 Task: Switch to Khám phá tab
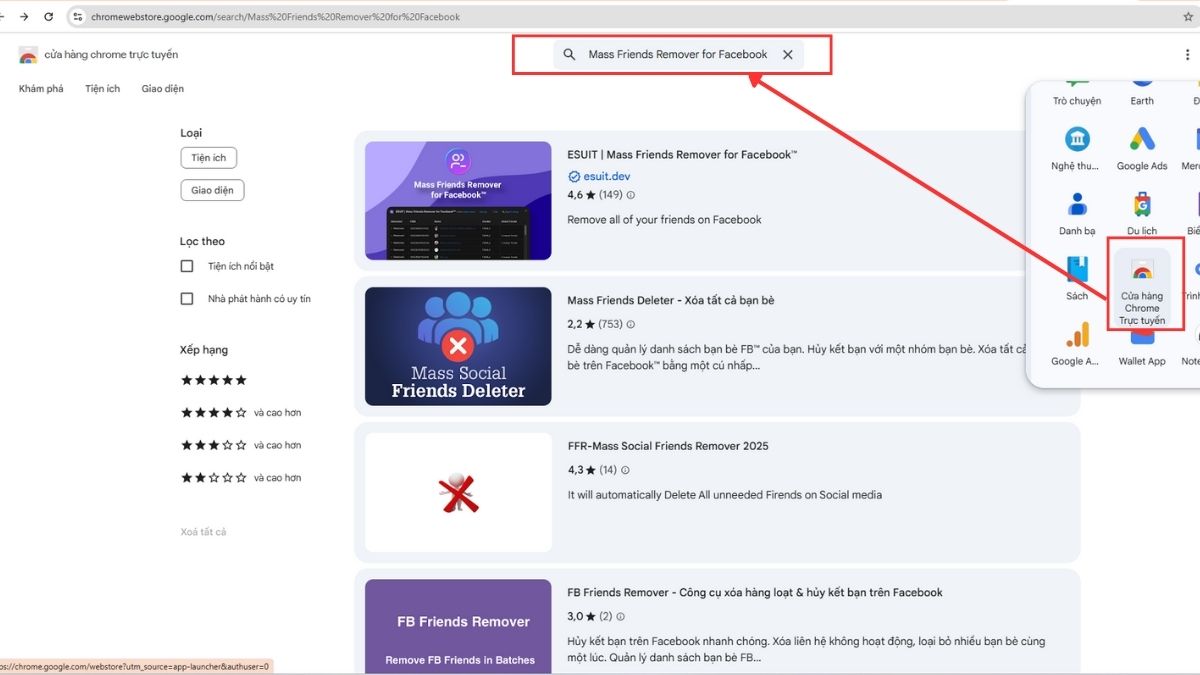click(41, 89)
